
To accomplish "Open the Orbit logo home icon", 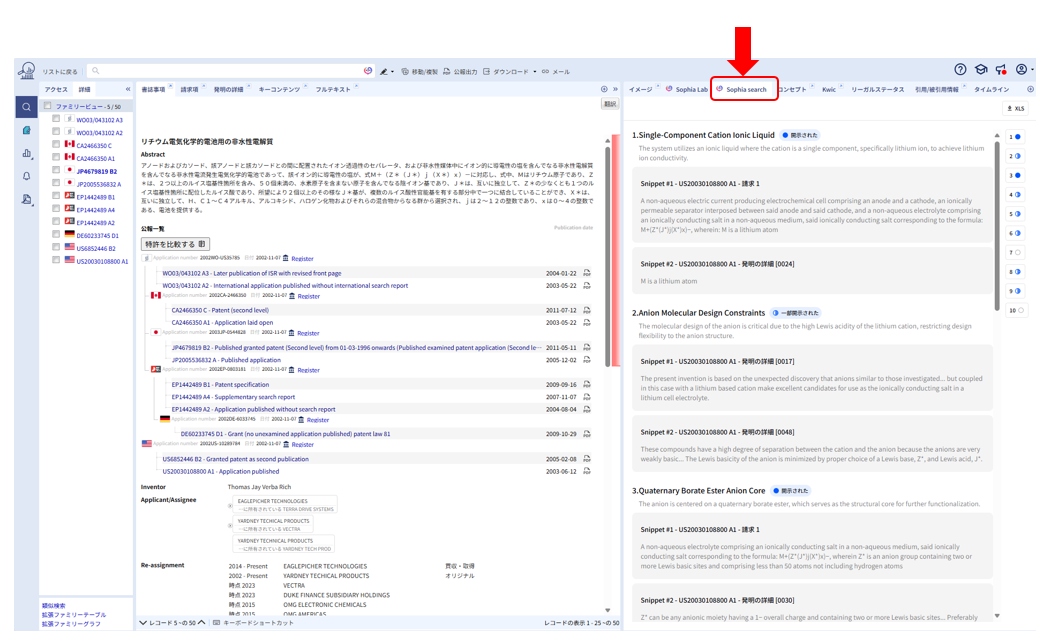I will tap(27, 70).
